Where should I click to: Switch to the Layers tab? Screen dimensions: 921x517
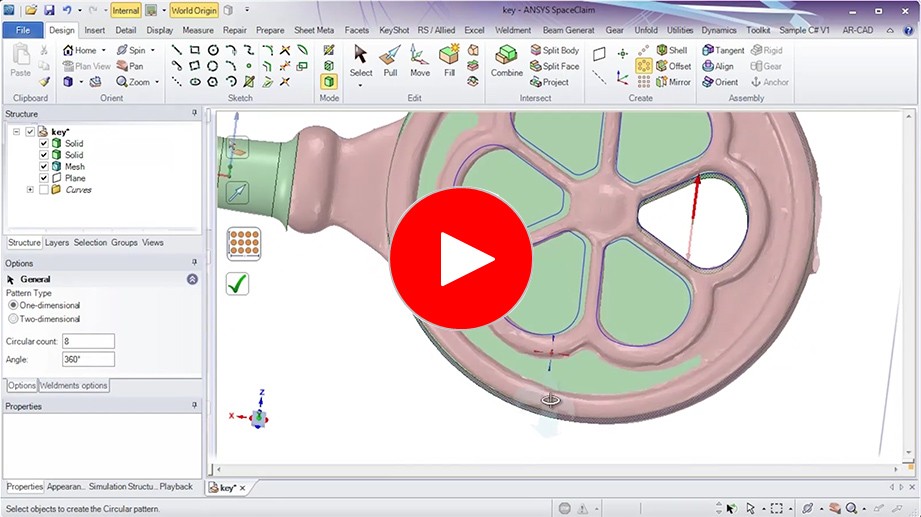(x=57, y=243)
